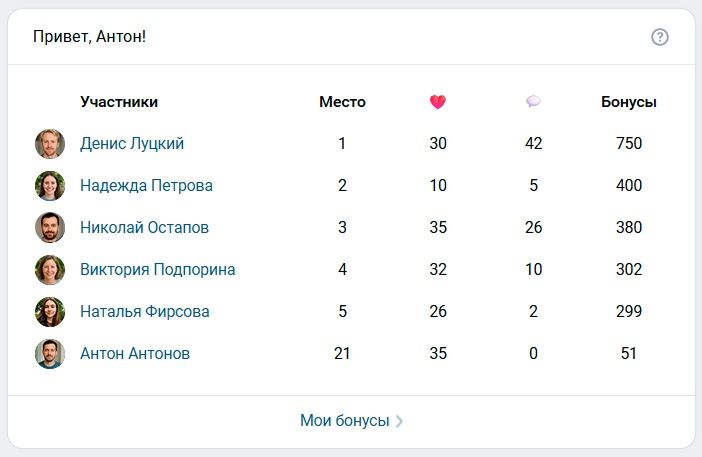Viewport: 702px width, 457px height.
Task: Click the speech bubble comments column icon
Action: (533, 102)
